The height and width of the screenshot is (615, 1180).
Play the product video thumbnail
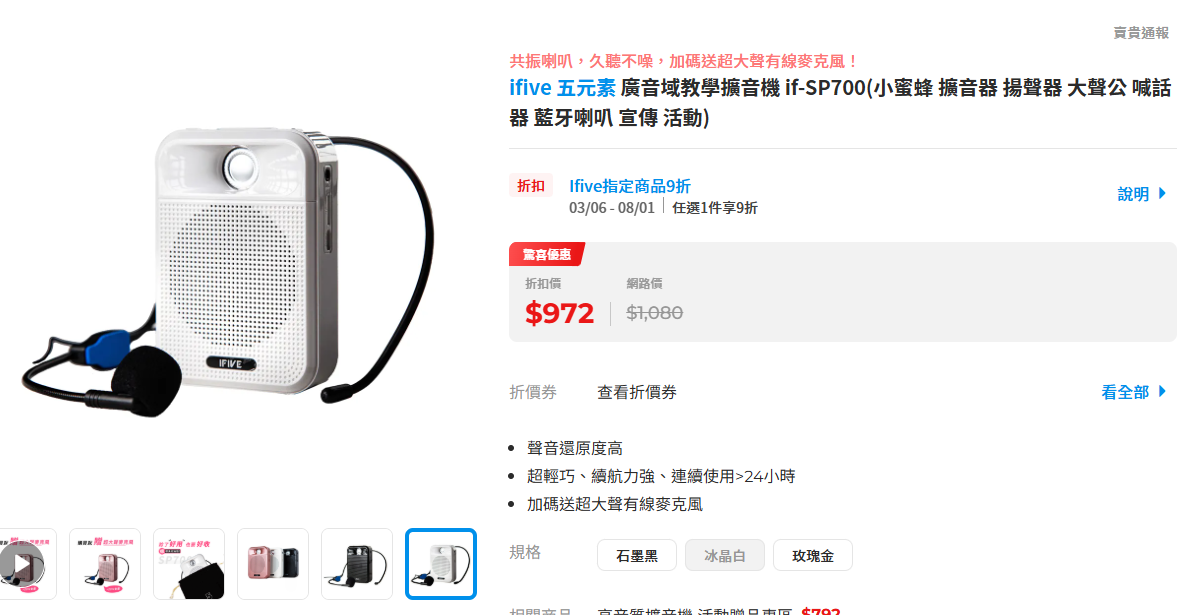[x=22, y=564]
